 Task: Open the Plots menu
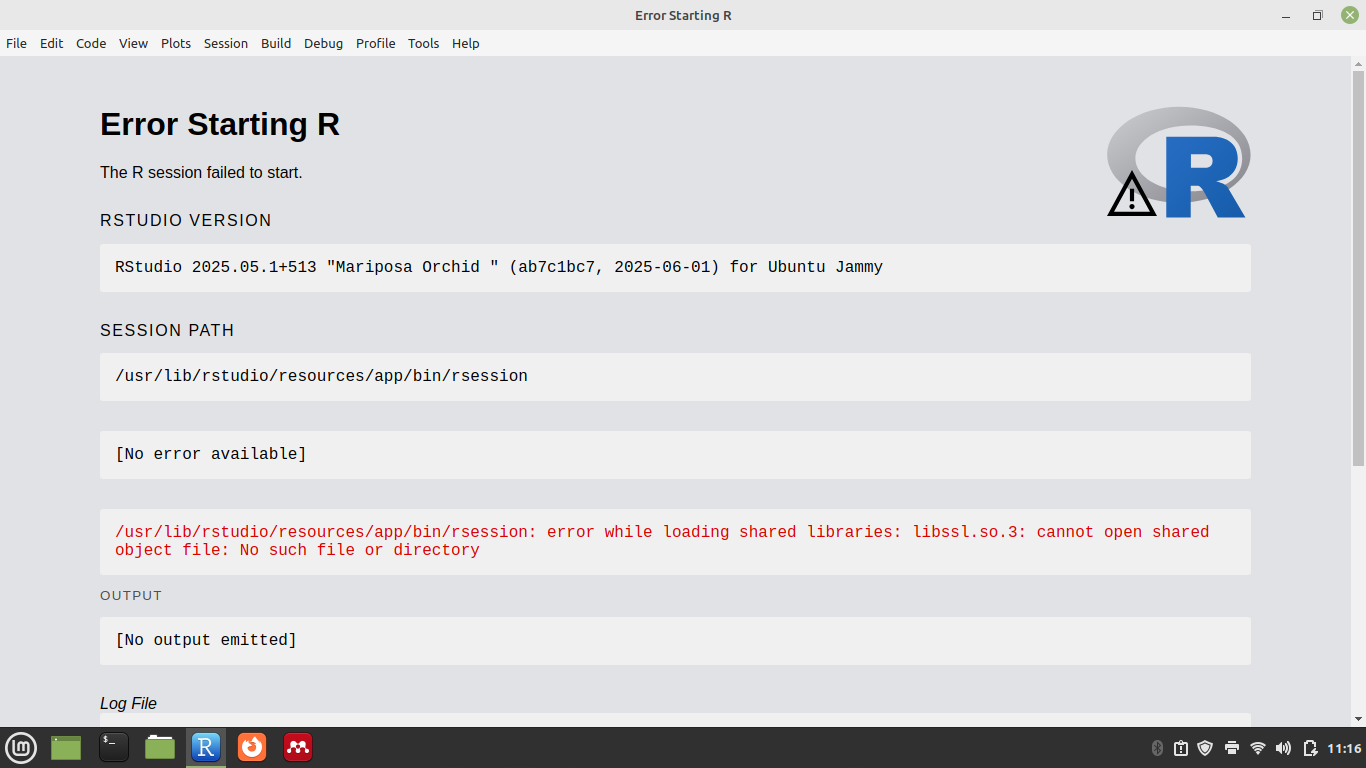pos(176,43)
